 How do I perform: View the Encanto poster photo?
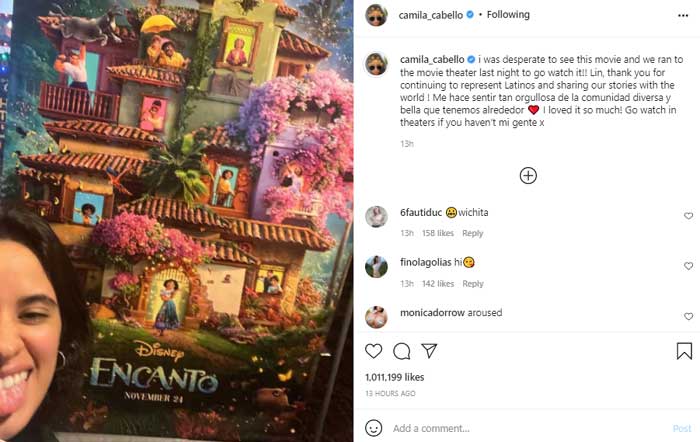177,221
